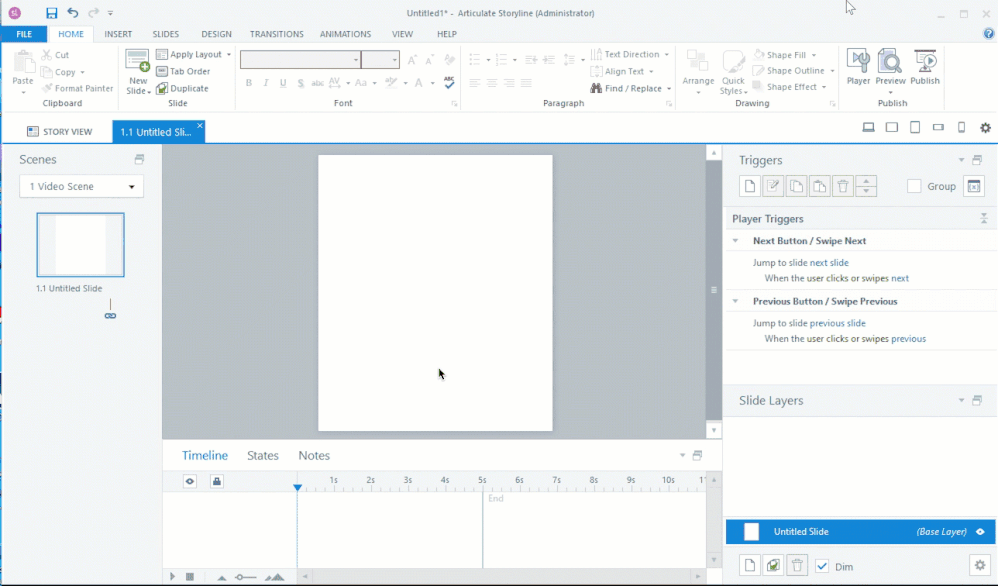
Task: Open the FILE menu
Action: click(x=24, y=34)
